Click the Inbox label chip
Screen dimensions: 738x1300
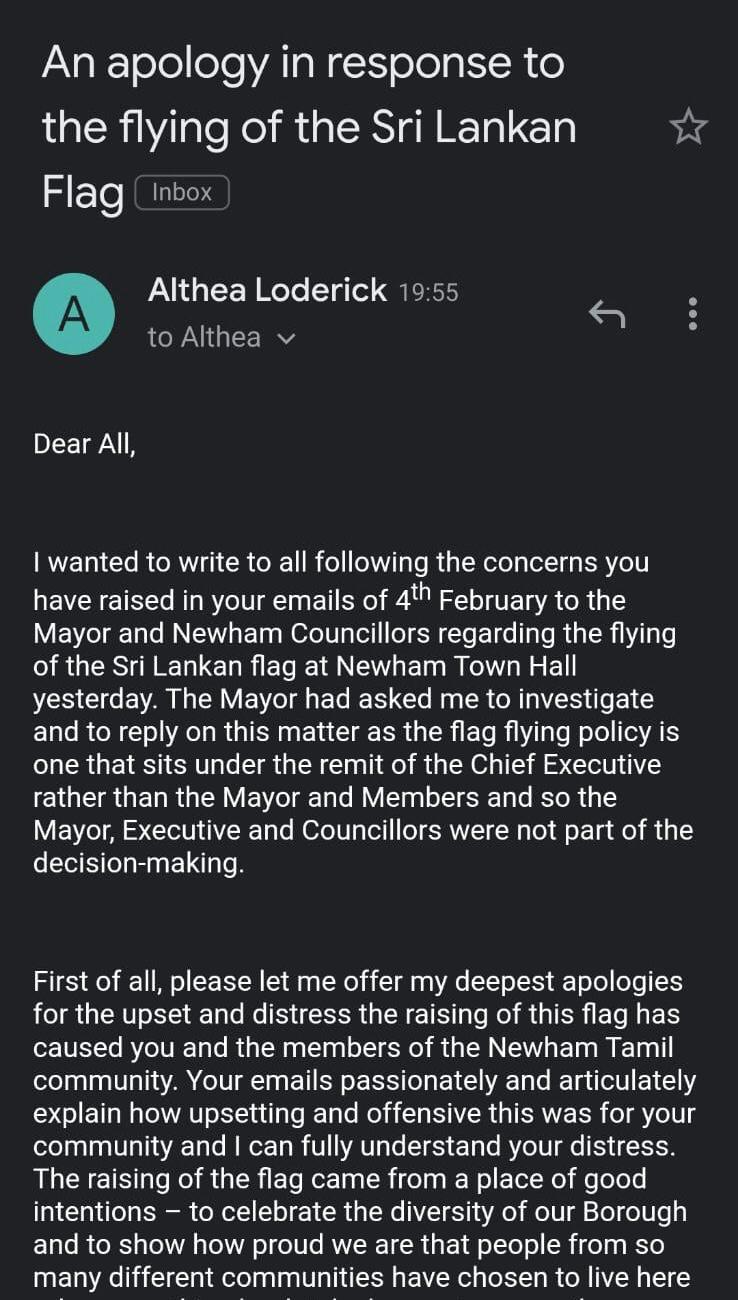[182, 192]
